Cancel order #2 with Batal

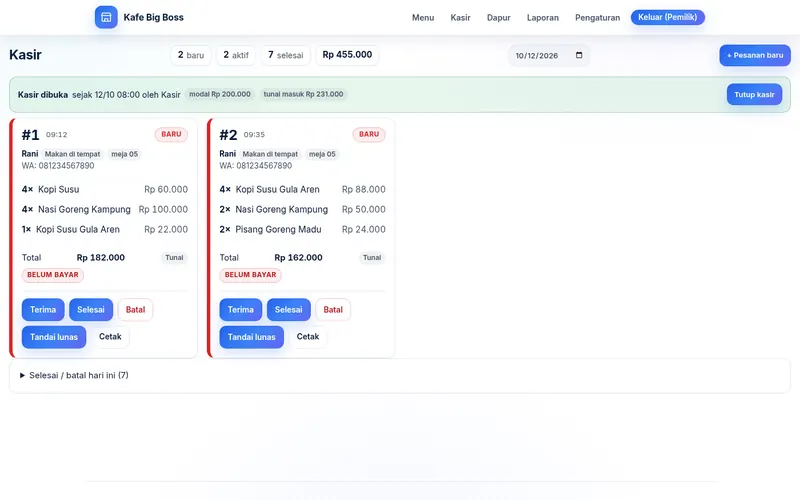pyautogui.click(x=333, y=310)
